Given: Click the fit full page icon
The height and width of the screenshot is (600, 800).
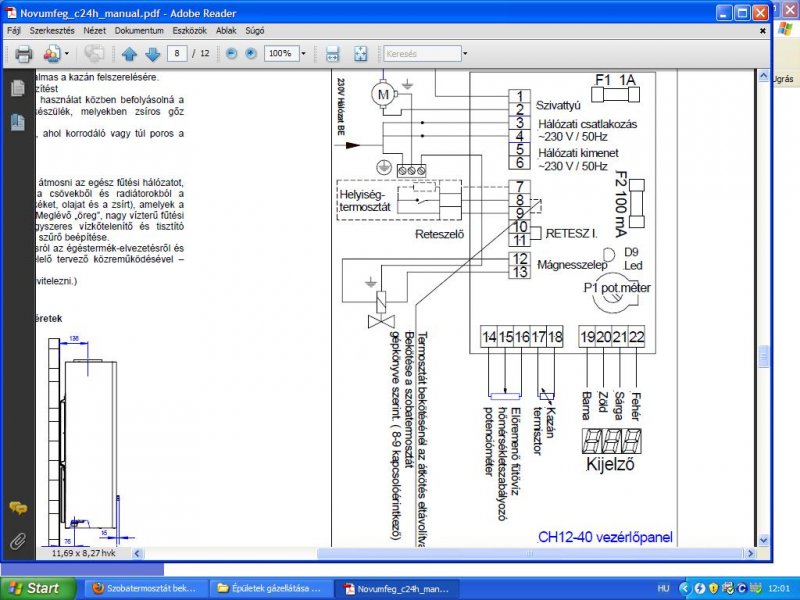Looking at the screenshot, I should tap(360, 54).
